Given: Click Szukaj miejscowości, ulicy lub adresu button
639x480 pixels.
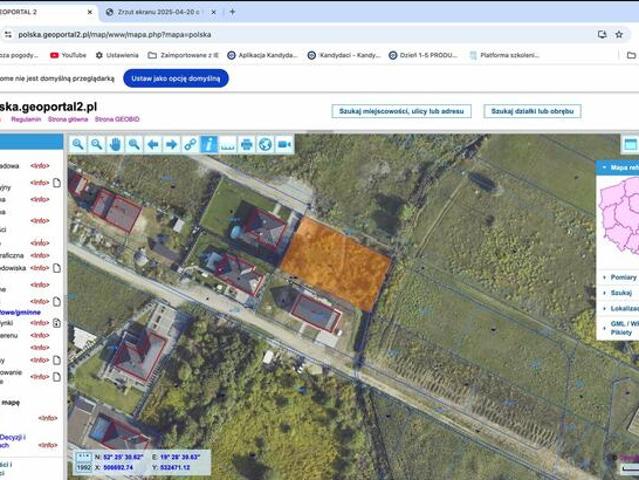Looking at the screenshot, I should [401, 111].
